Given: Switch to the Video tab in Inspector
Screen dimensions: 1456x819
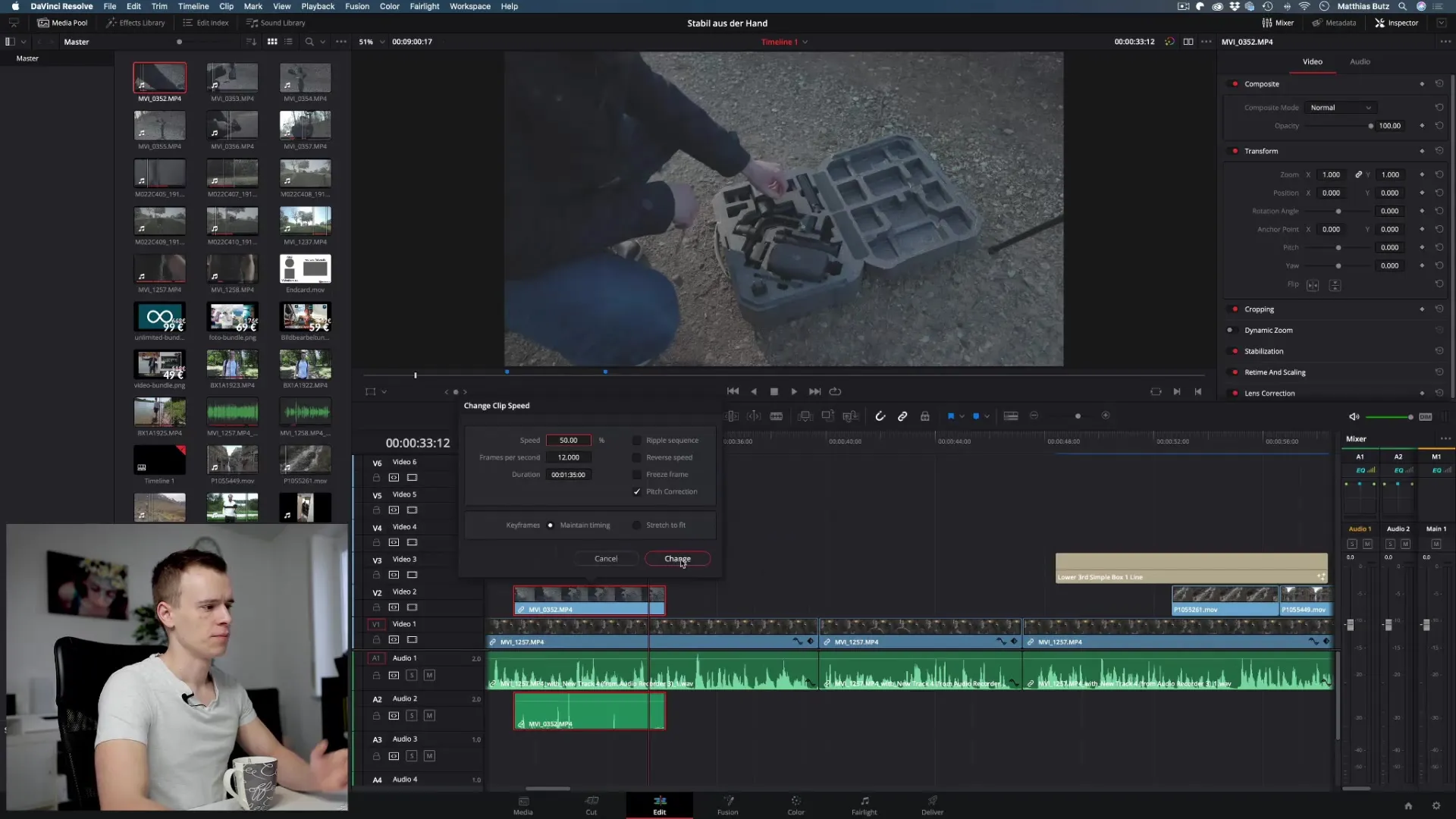Looking at the screenshot, I should [1313, 61].
